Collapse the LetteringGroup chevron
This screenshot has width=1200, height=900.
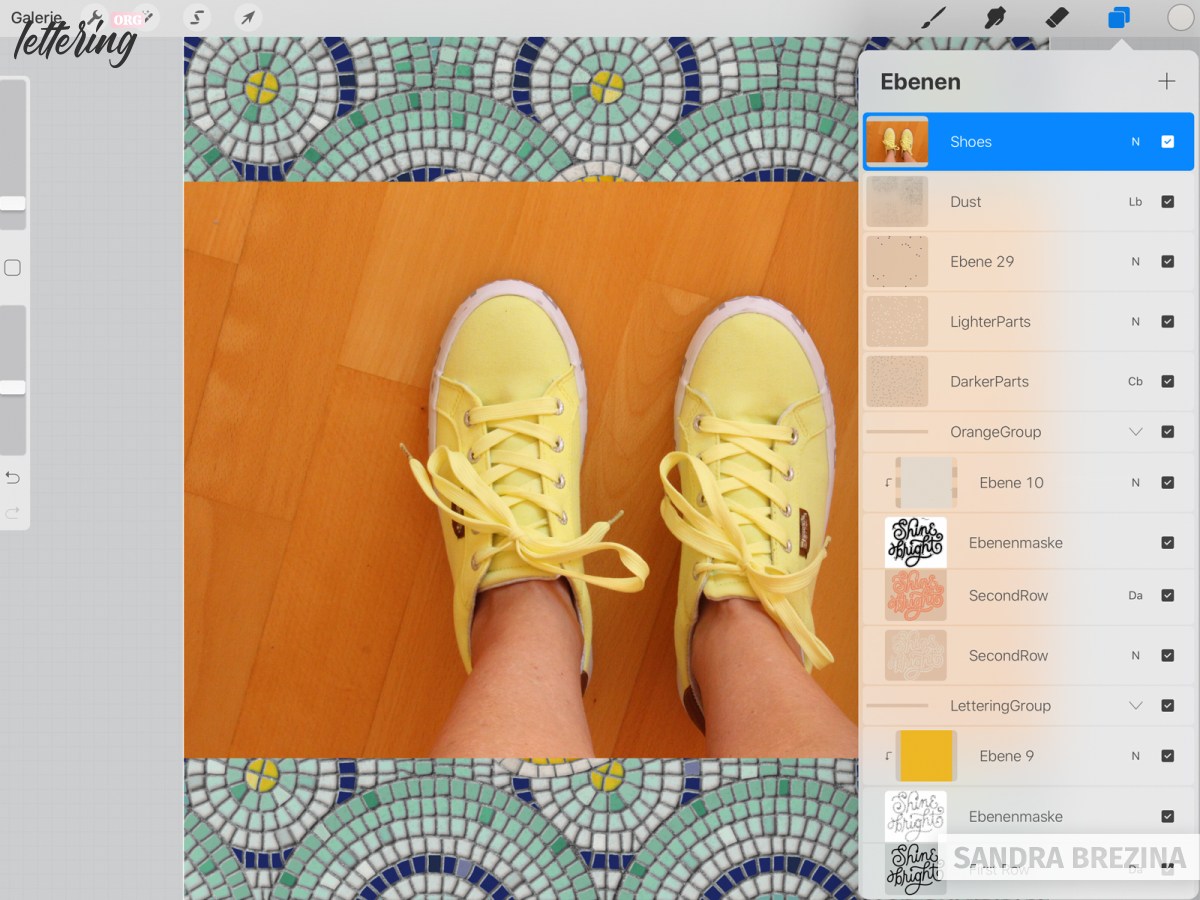coord(1135,705)
